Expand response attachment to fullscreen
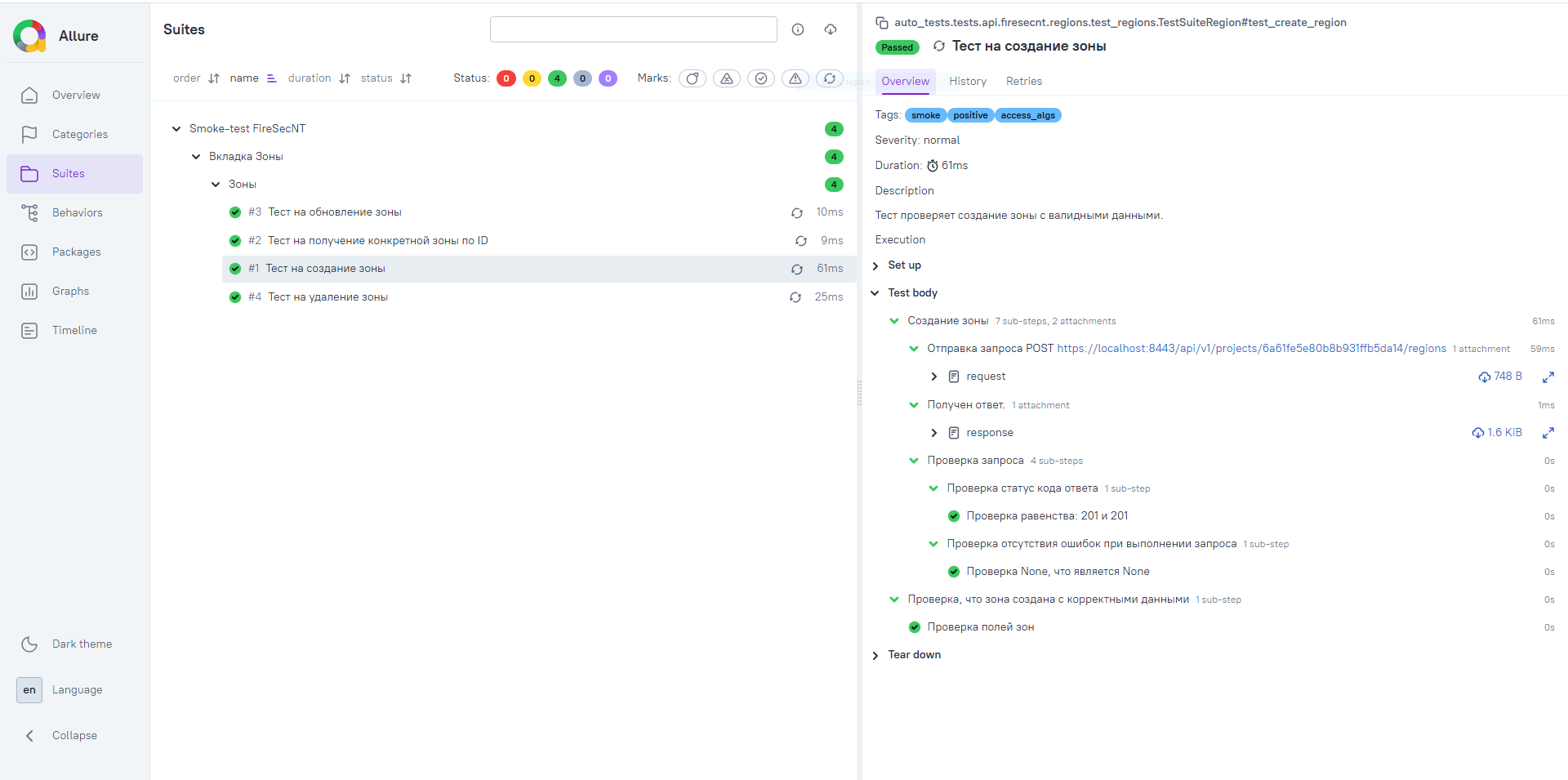The width and height of the screenshot is (1568, 780). pyautogui.click(x=1548, y=433)
